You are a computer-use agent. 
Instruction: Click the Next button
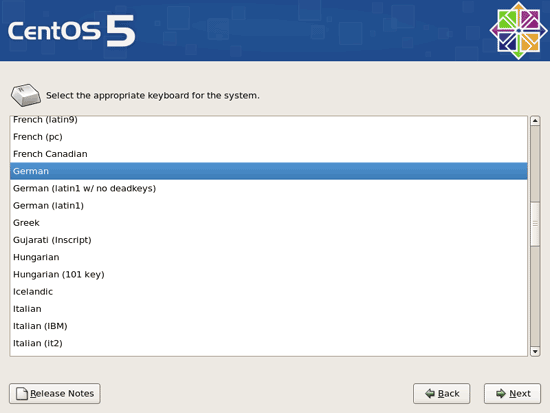coord(512,393)
